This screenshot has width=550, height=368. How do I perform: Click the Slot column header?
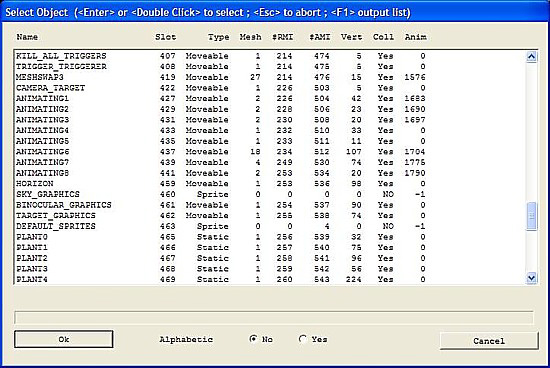click(166, 37)
